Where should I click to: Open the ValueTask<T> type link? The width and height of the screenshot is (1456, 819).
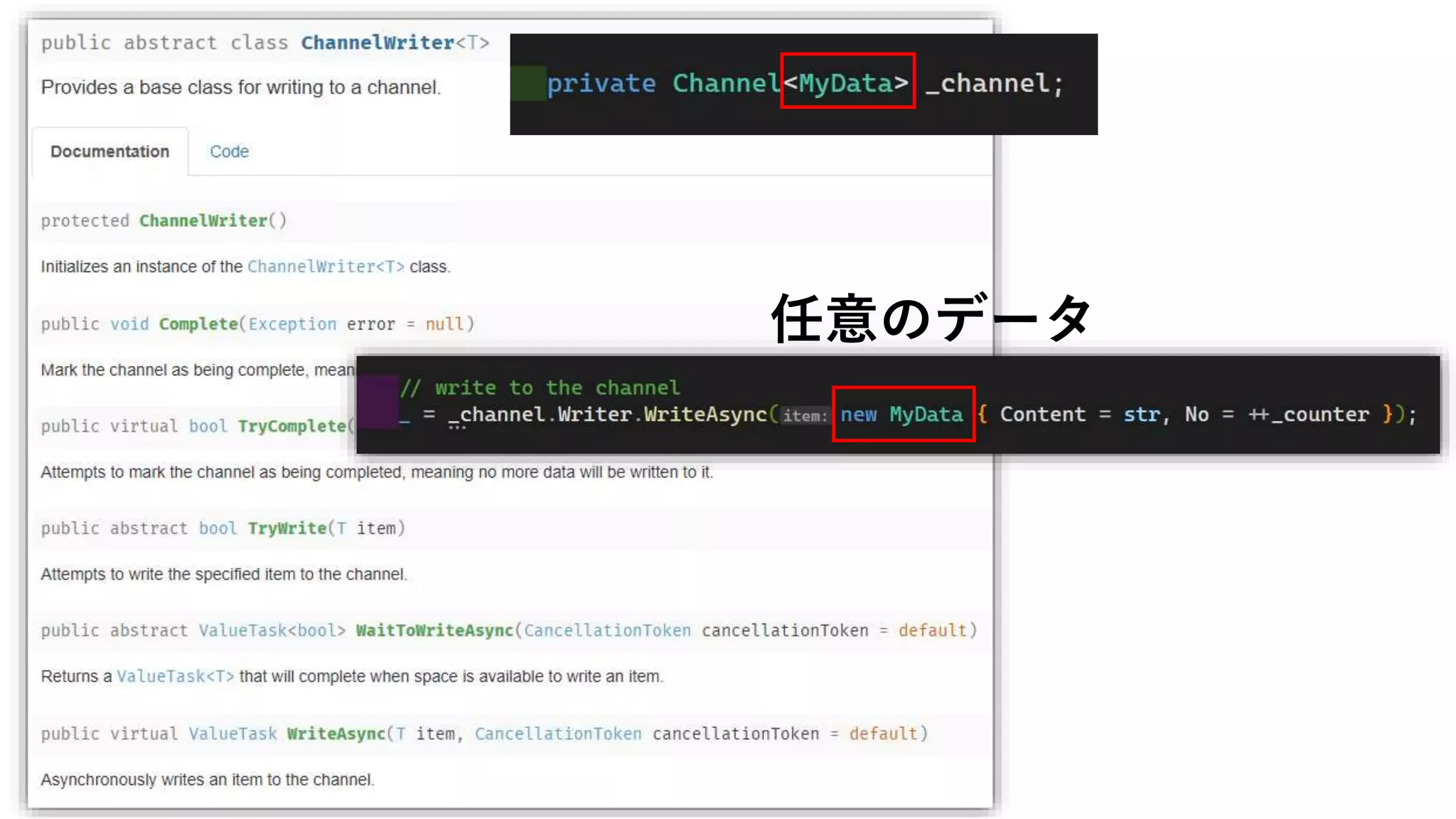(x=175, y=676)
